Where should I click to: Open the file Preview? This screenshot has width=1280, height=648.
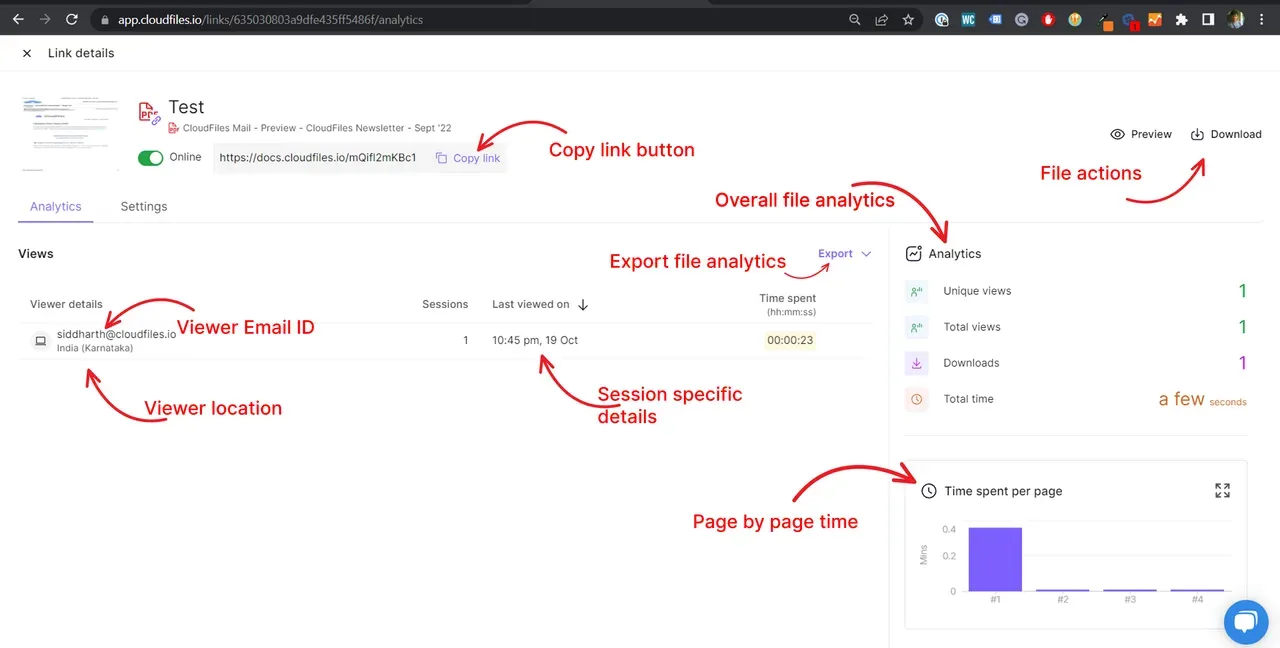click(1141, 134)
